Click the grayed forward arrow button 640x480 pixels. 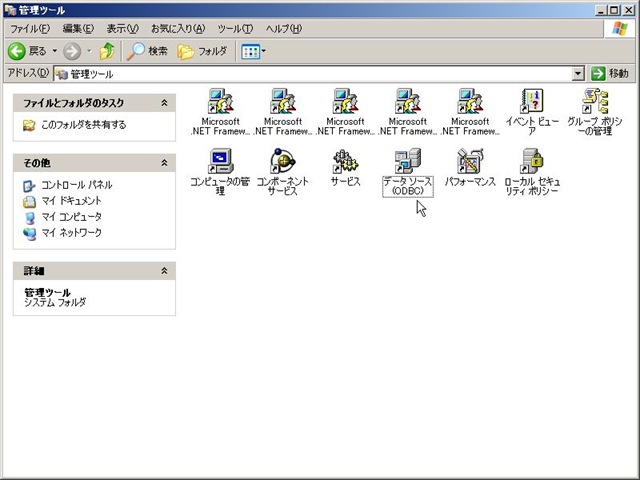point(72,51)
